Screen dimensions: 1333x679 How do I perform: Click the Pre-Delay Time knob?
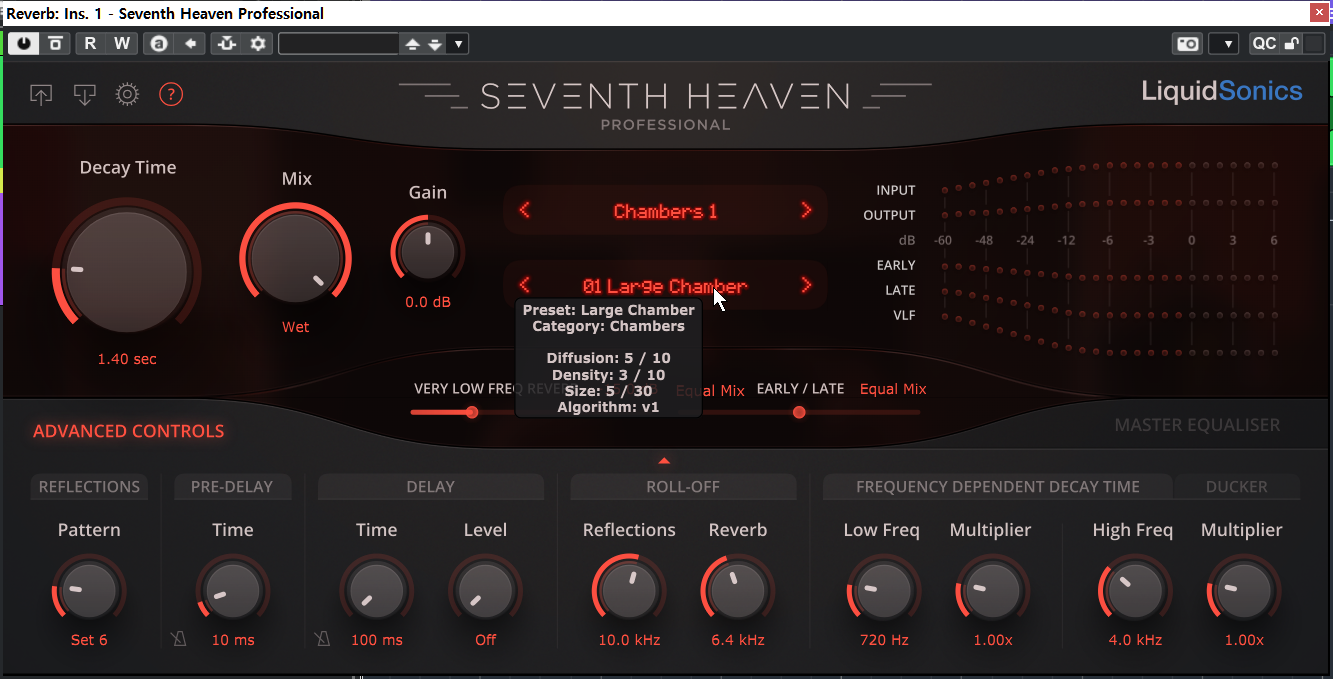(232, 590)
